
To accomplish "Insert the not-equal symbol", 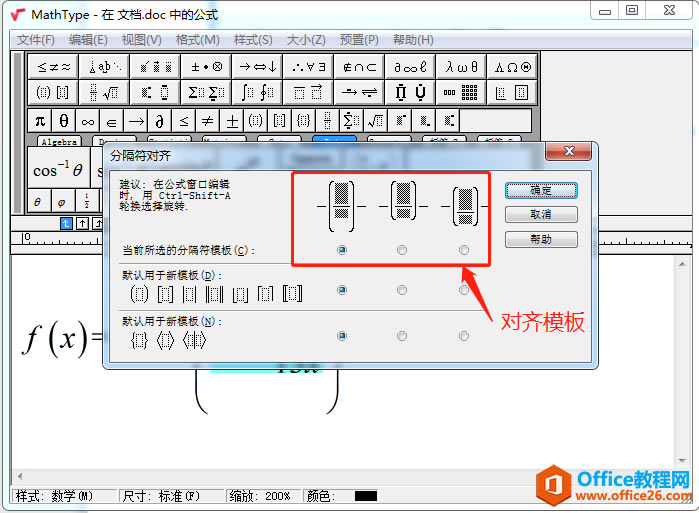I will click(208, 121).
